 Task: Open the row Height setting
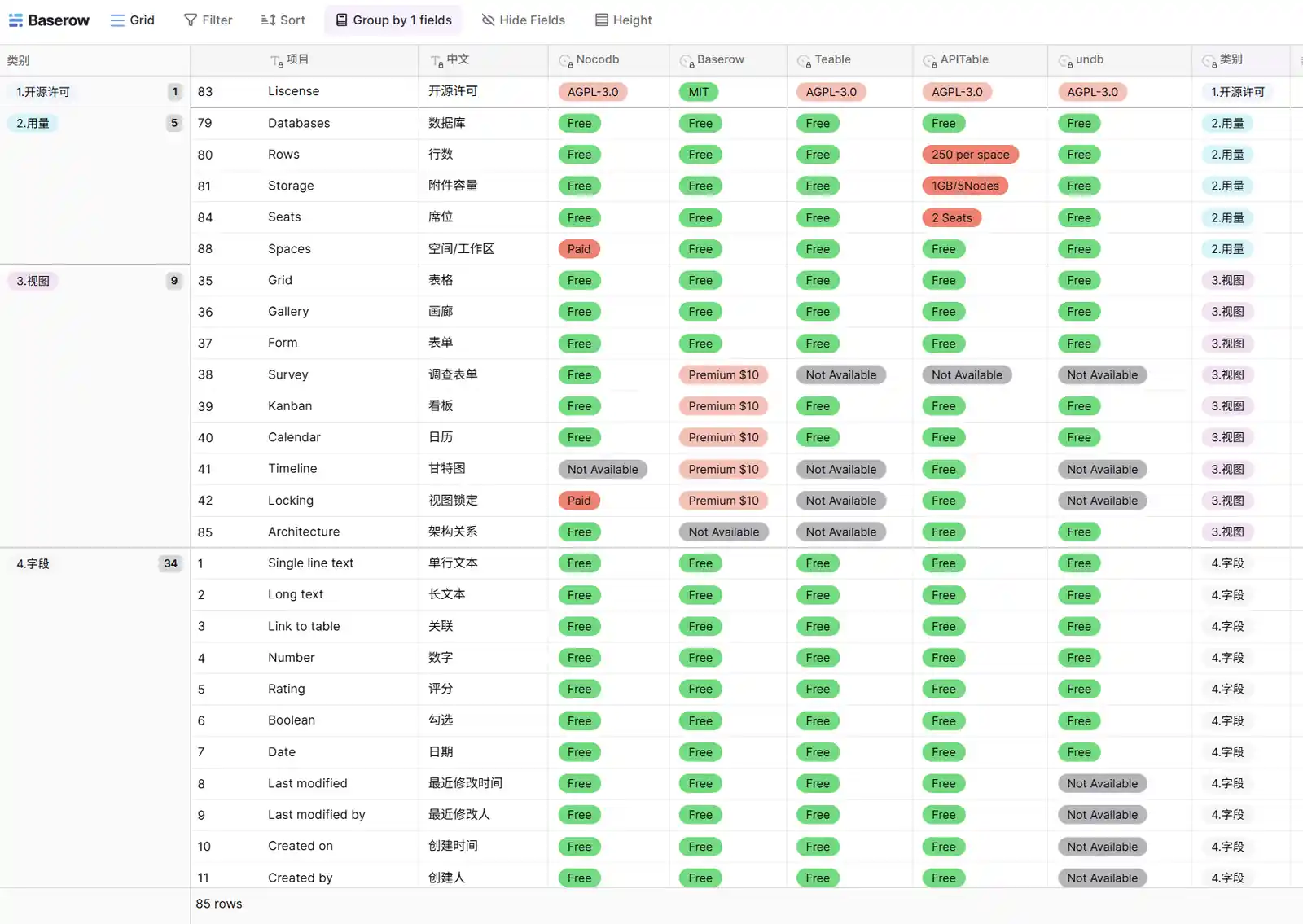(624, 20)
